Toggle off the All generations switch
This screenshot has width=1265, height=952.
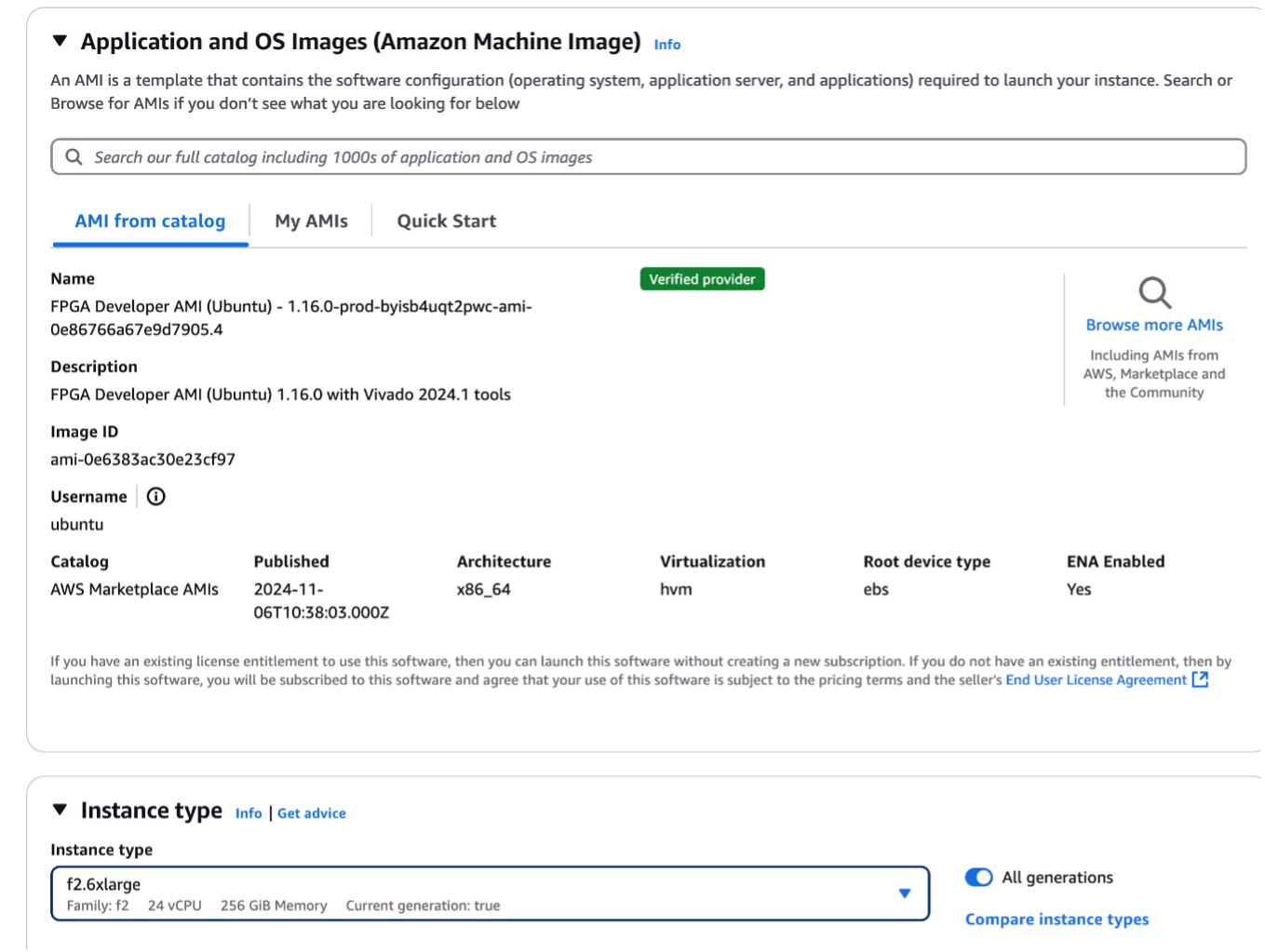click(x=978, y=877)
